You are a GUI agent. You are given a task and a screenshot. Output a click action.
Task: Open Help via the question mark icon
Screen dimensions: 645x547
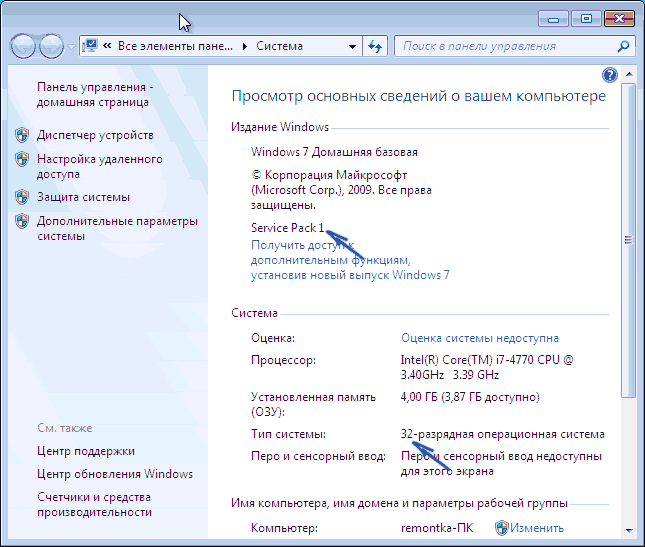coord(610,75)
